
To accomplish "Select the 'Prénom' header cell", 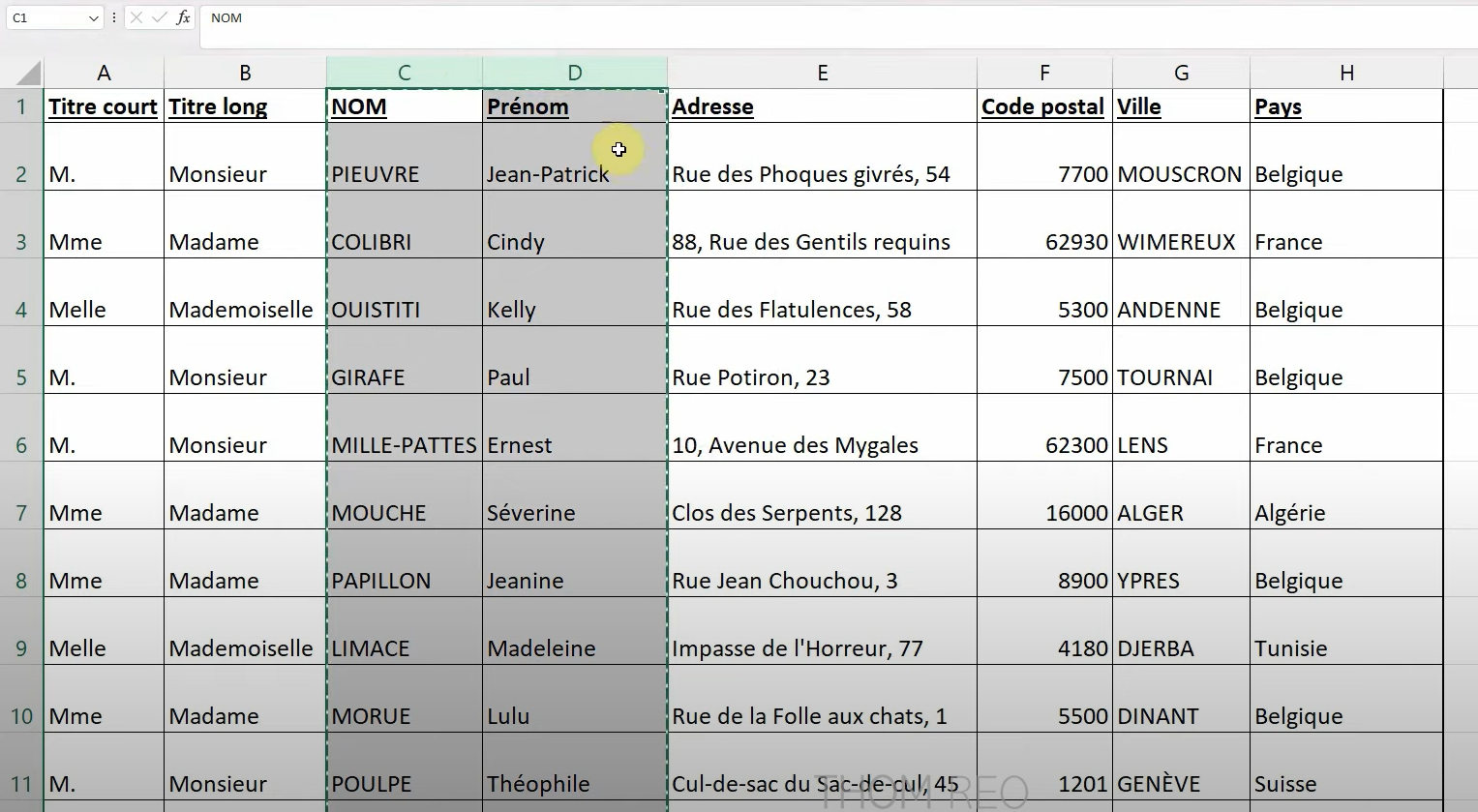I will [575, 106].
